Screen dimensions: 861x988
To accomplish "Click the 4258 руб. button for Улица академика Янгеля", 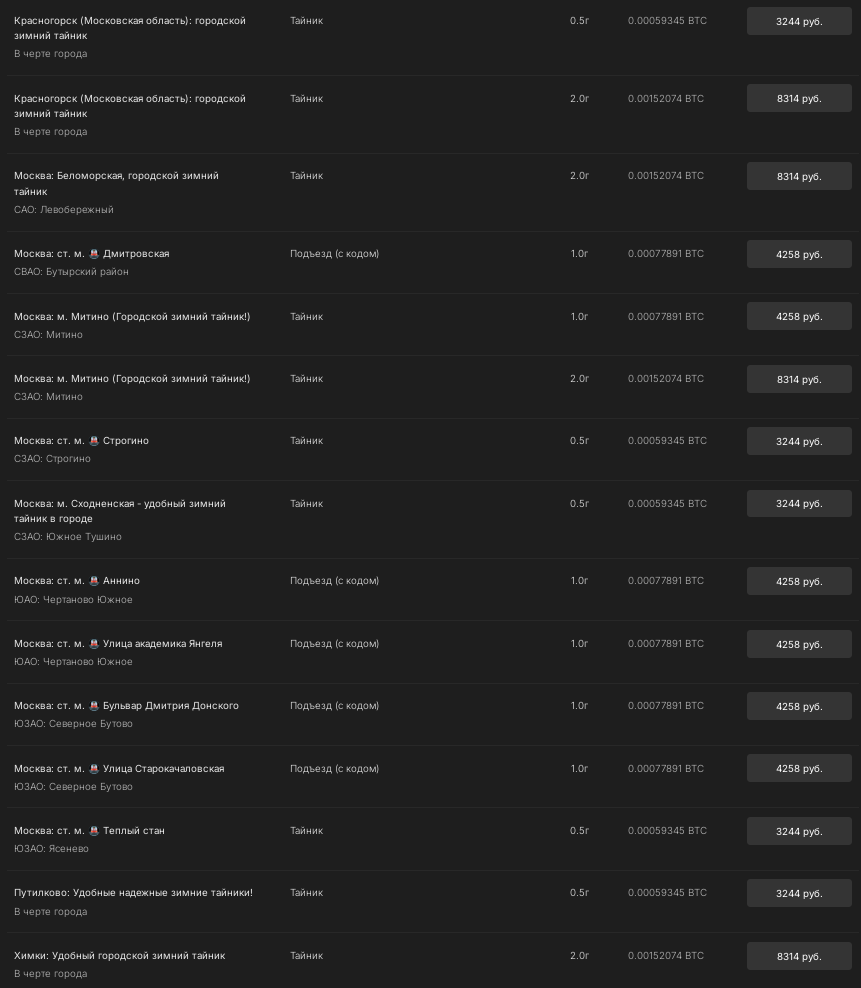I will (798, 644).
